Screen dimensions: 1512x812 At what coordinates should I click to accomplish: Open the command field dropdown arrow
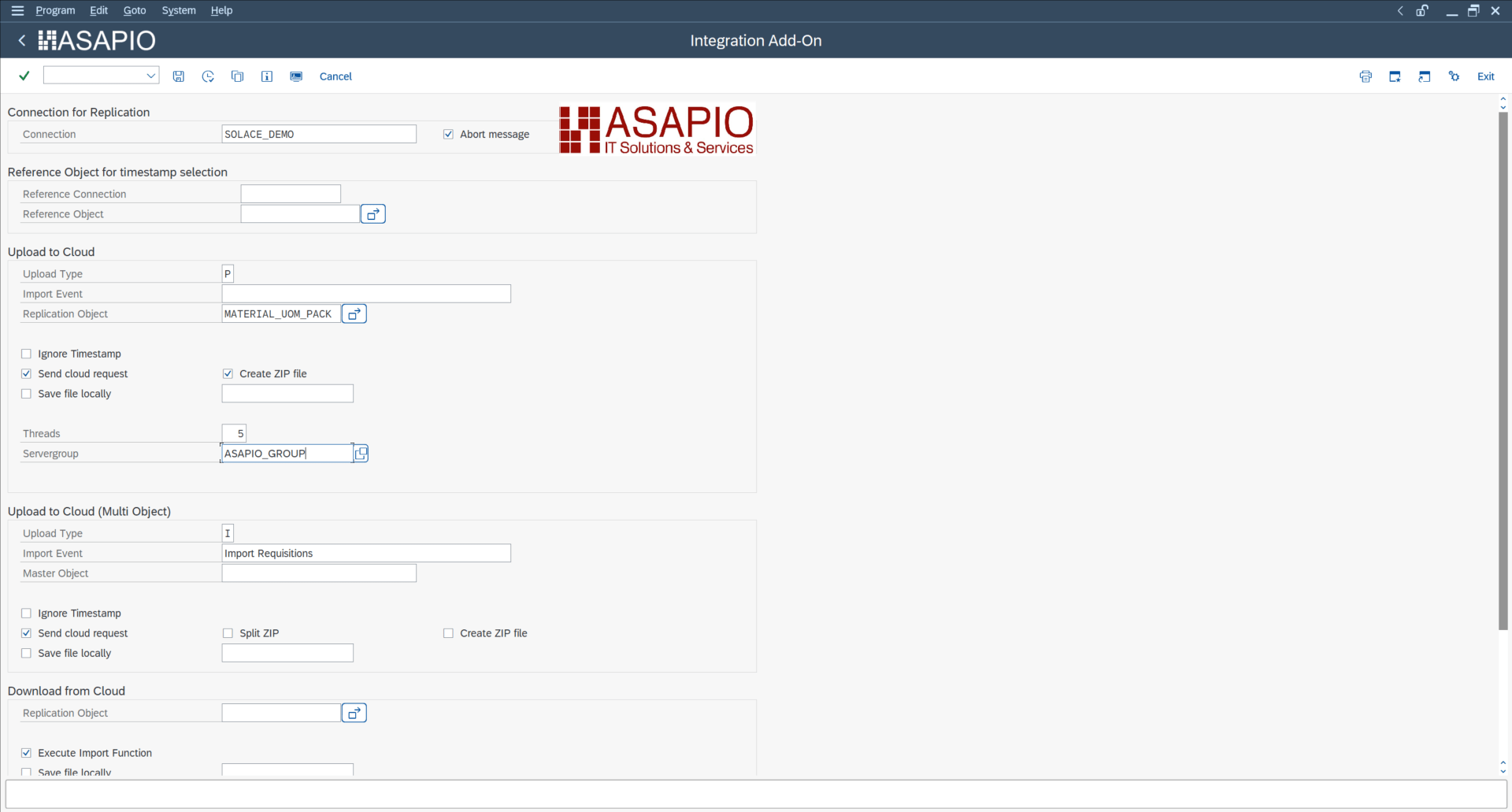coord(150,76)
